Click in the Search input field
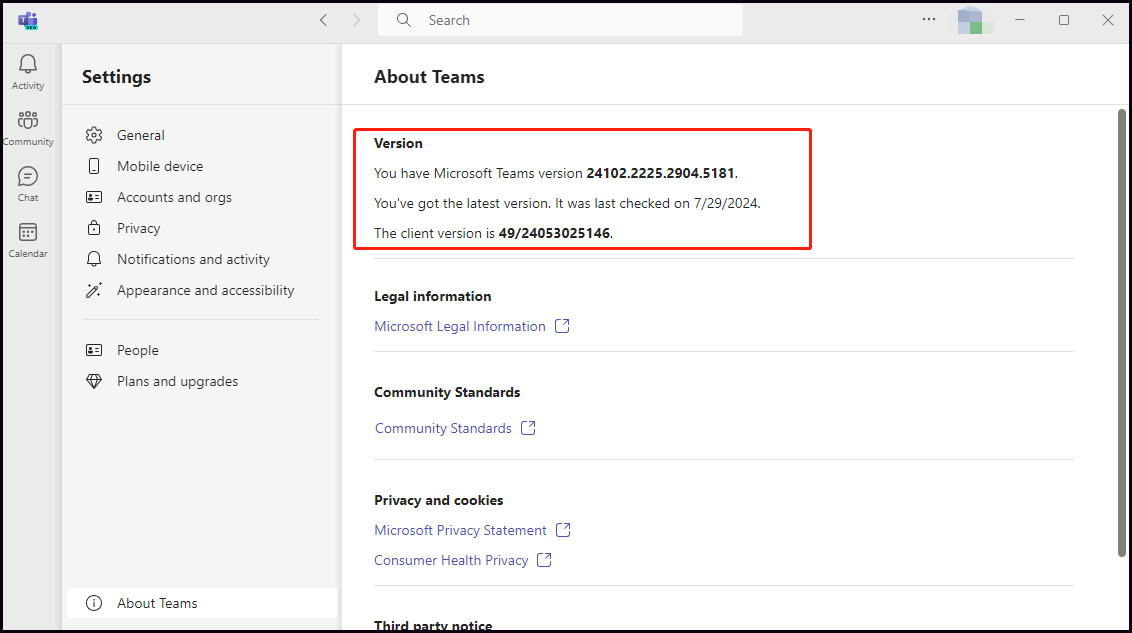 click(x=570, y=20)
